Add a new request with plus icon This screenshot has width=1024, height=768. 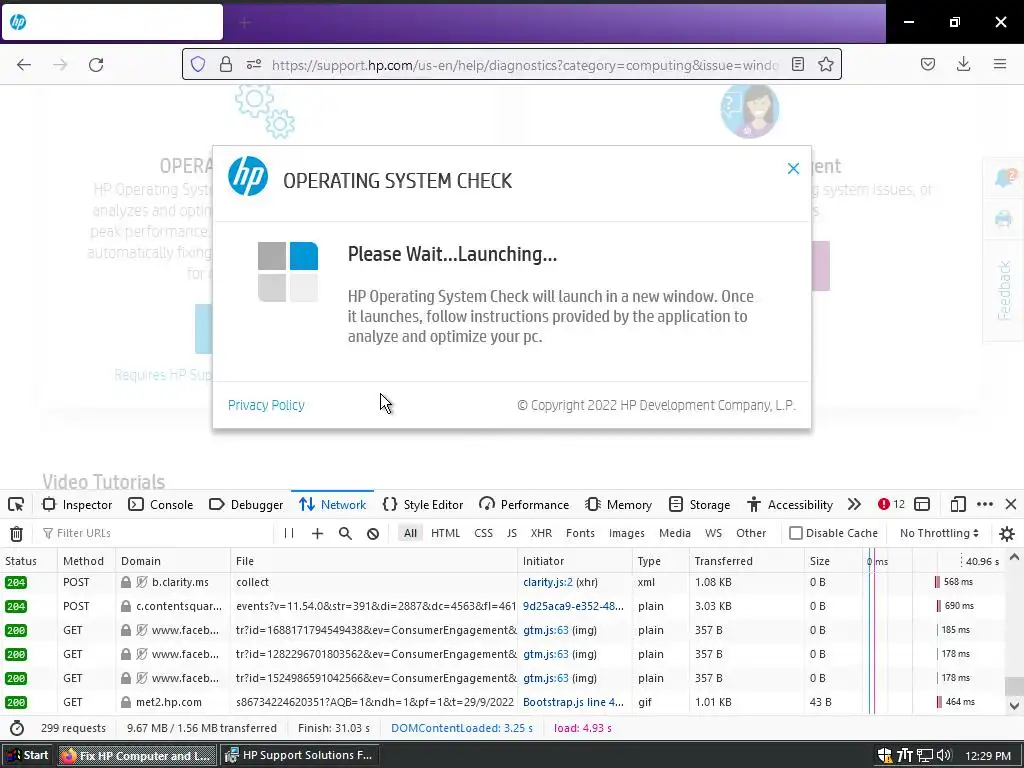(x=317, y=533)
